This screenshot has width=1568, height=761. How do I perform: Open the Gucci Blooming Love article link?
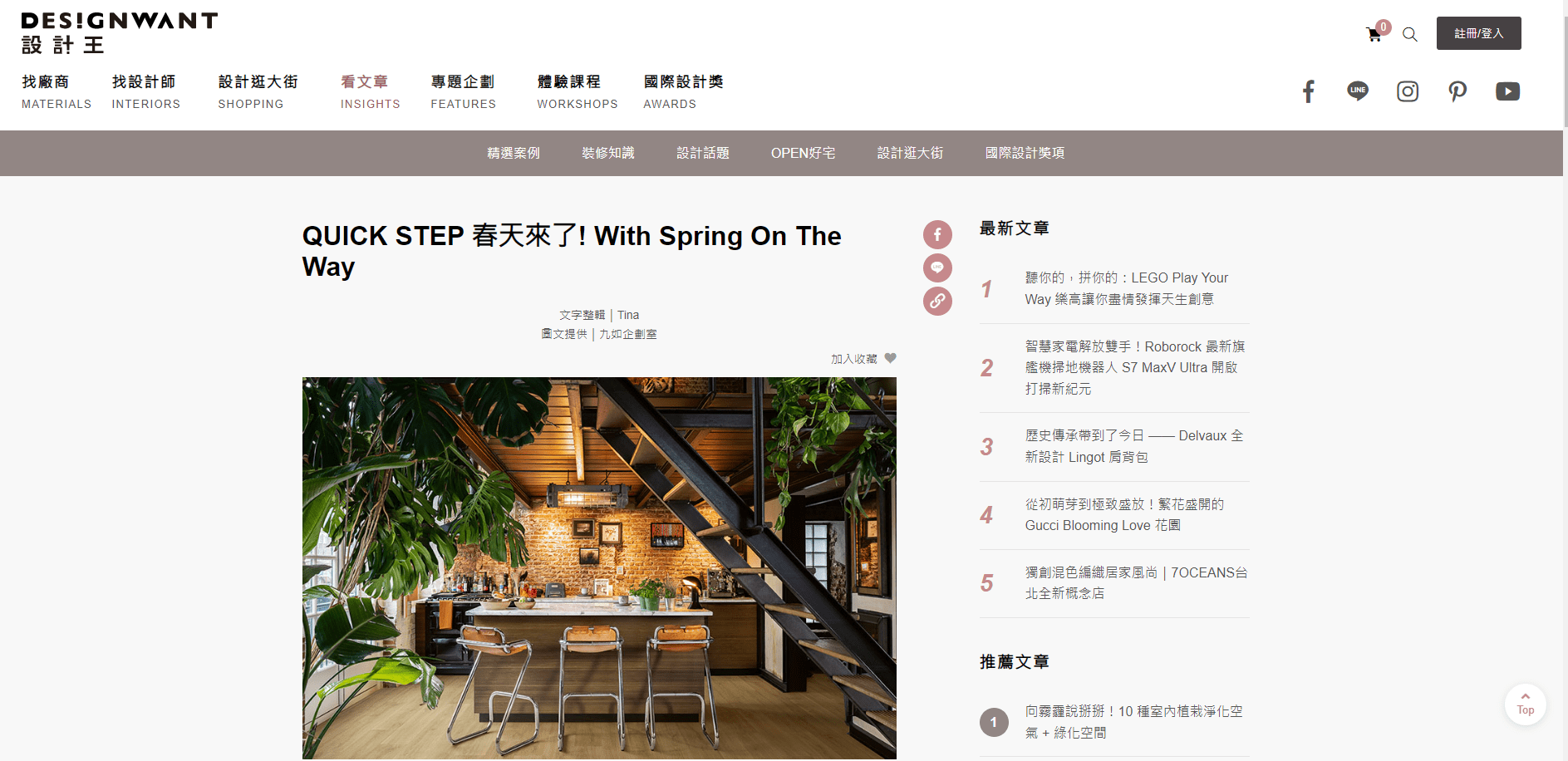(1124, 515)
